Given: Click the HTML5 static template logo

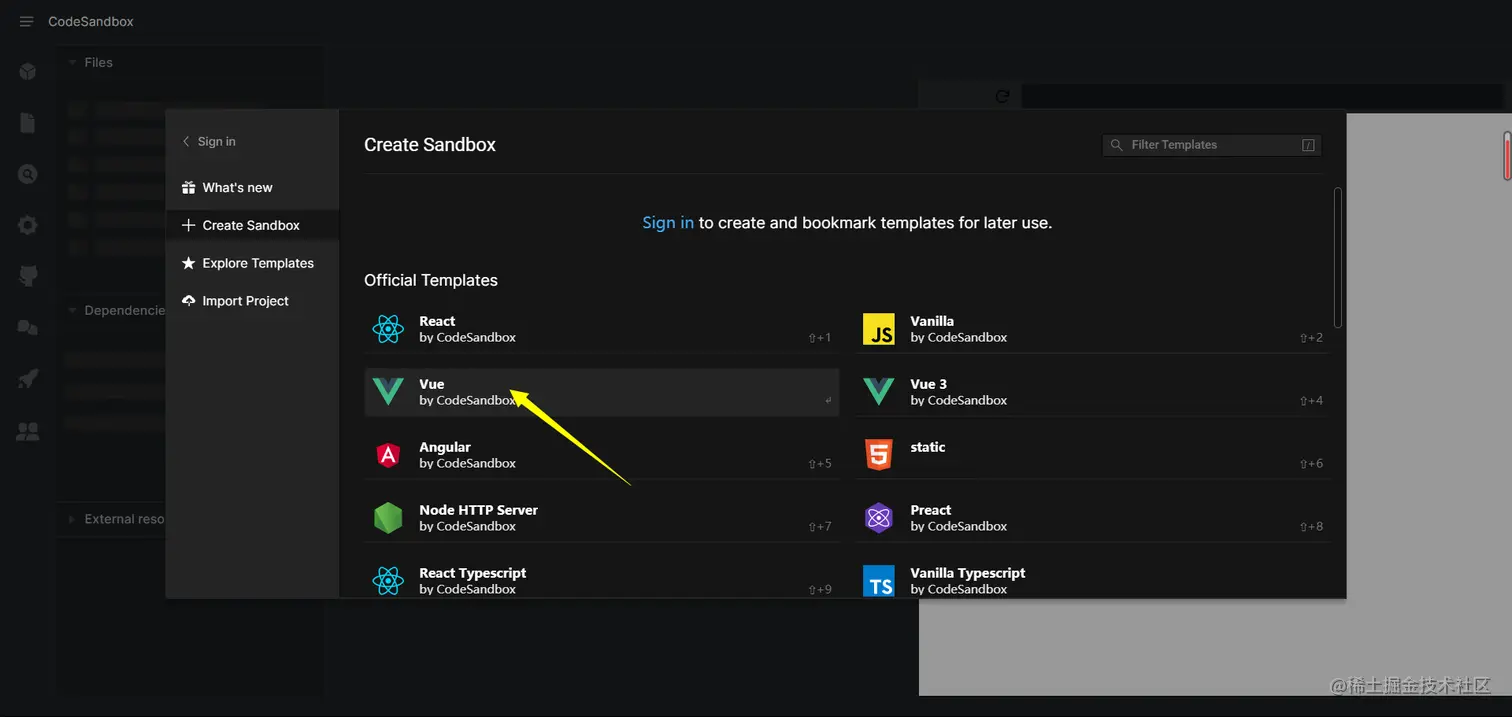Looking at the screenshot, I should [x=879, y=455].
